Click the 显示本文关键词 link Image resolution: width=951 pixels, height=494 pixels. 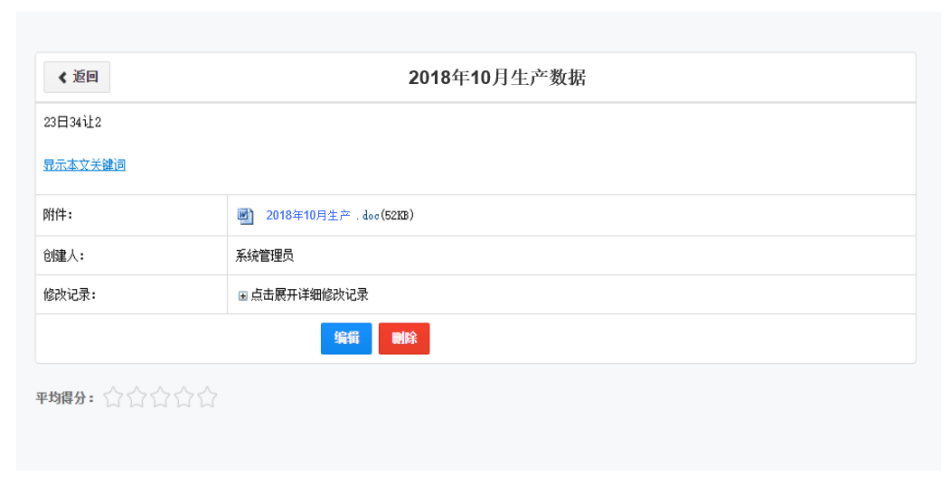84,165
